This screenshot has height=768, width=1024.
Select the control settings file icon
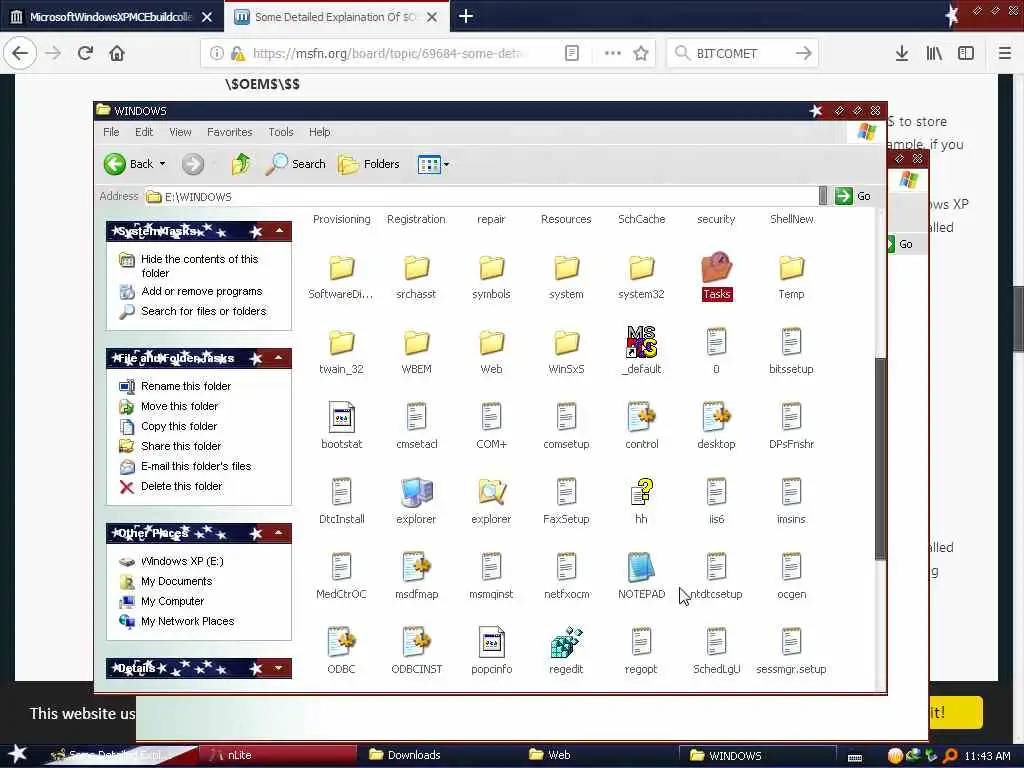[x=641, y=417]
